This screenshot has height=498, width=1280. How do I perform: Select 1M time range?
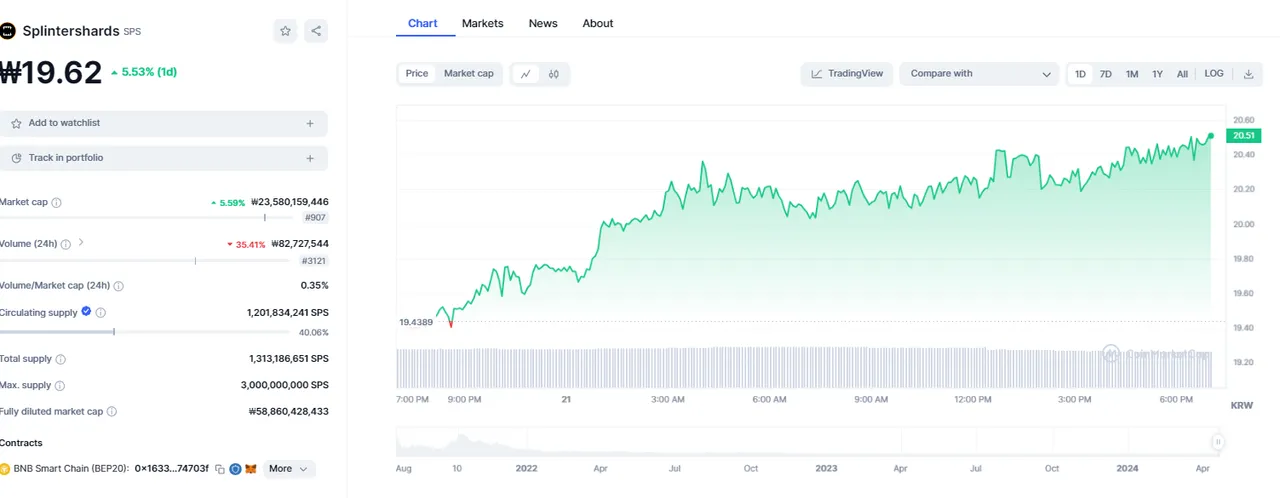1132,74
